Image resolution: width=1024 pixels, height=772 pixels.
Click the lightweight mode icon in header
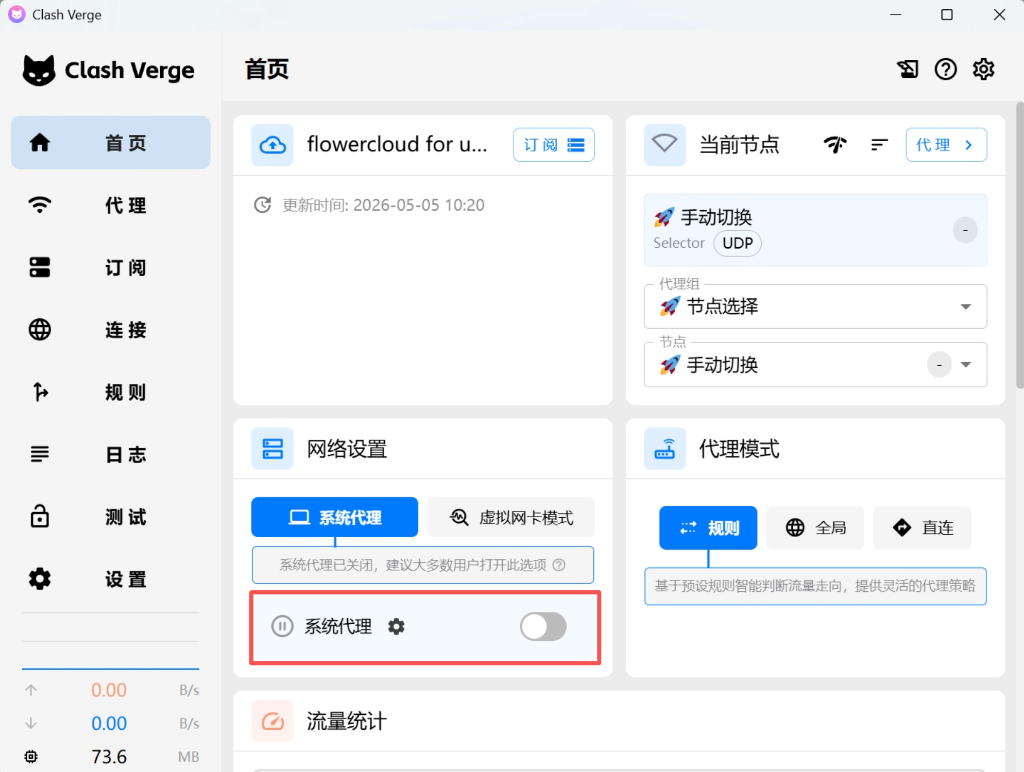click(x=908, y=69)
